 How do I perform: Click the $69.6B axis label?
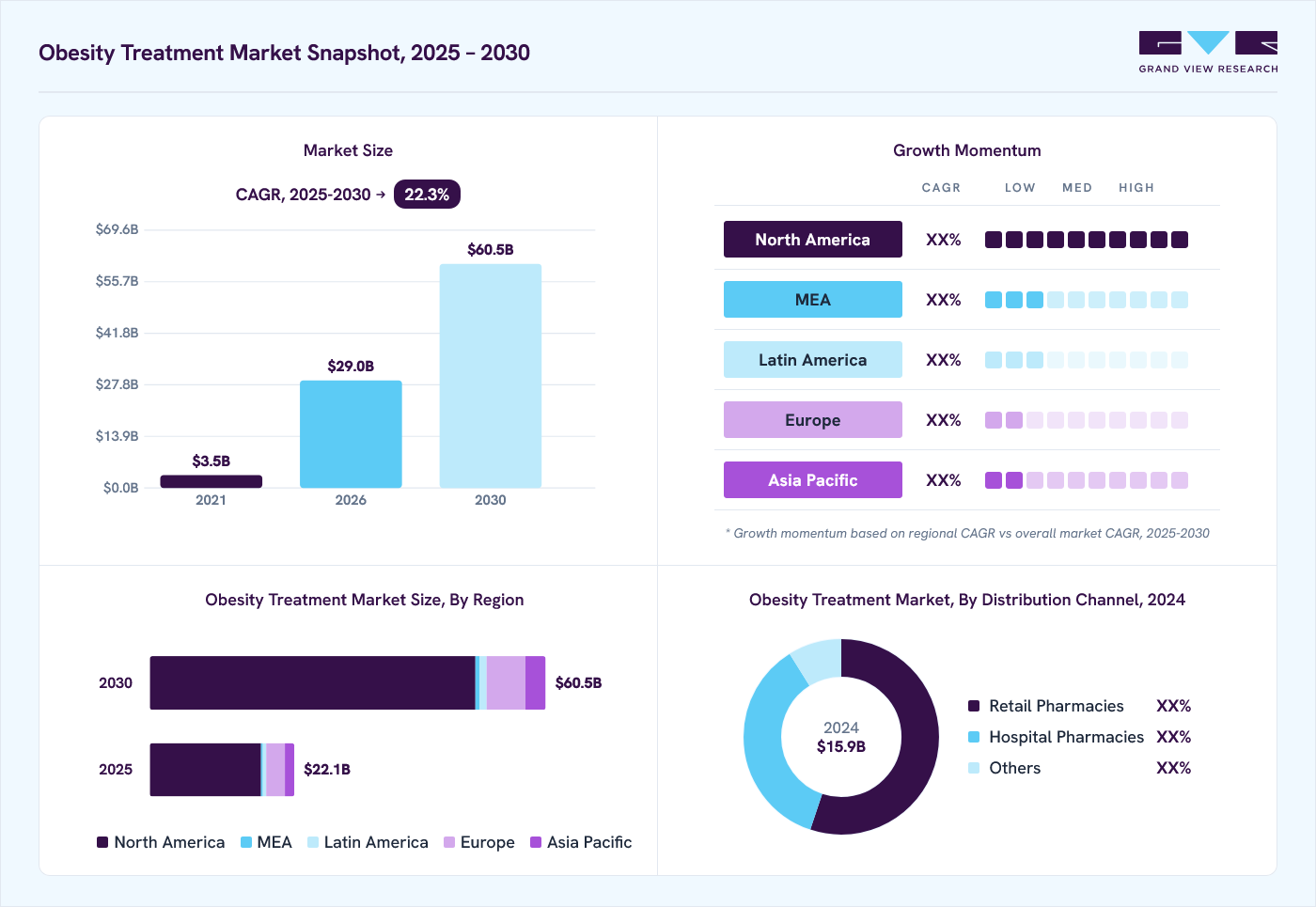click(117, 229)
